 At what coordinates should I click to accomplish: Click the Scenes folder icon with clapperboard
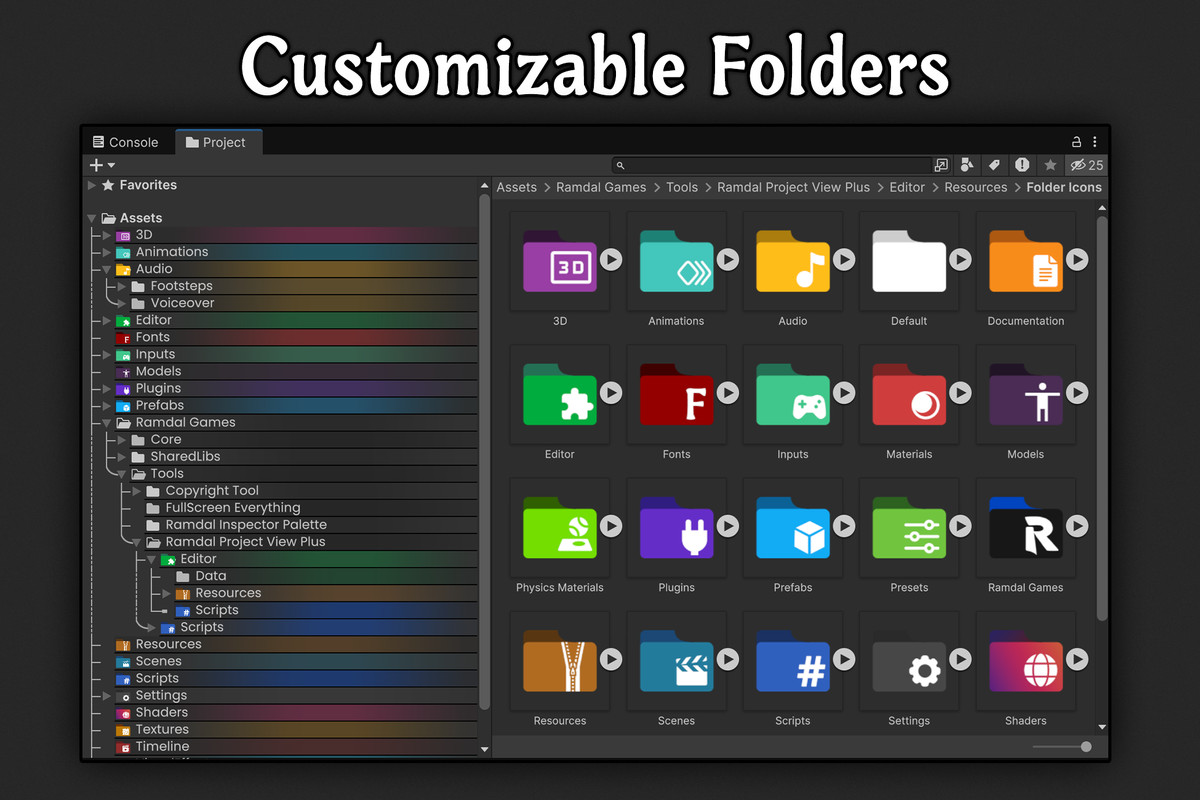(x=676, y=662)
